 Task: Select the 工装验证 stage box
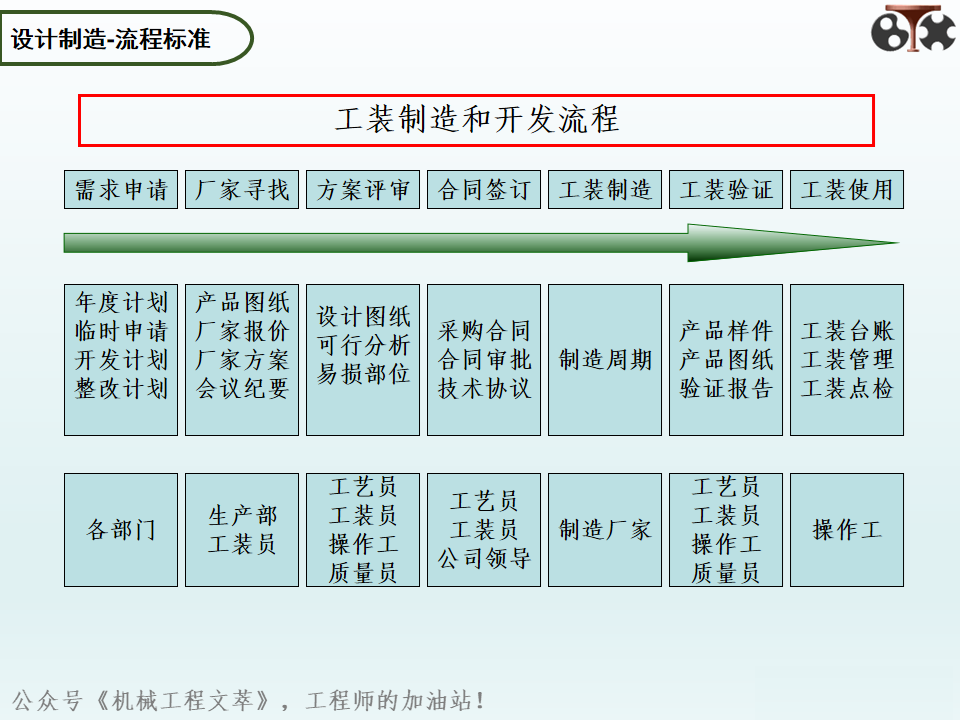(726, 190)
